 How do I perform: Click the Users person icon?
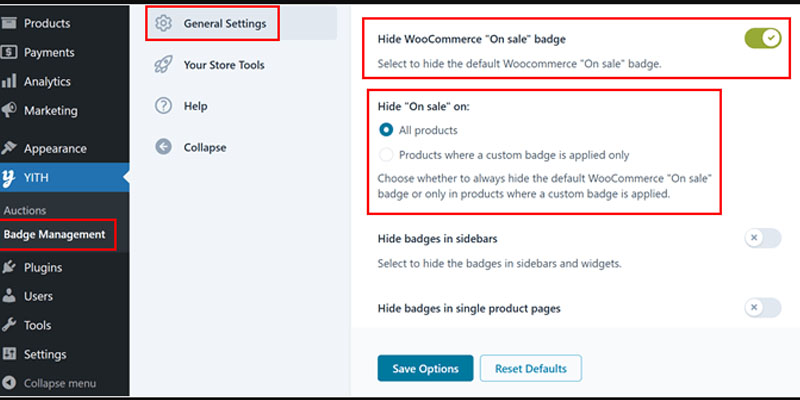click(x=9, y=296)
